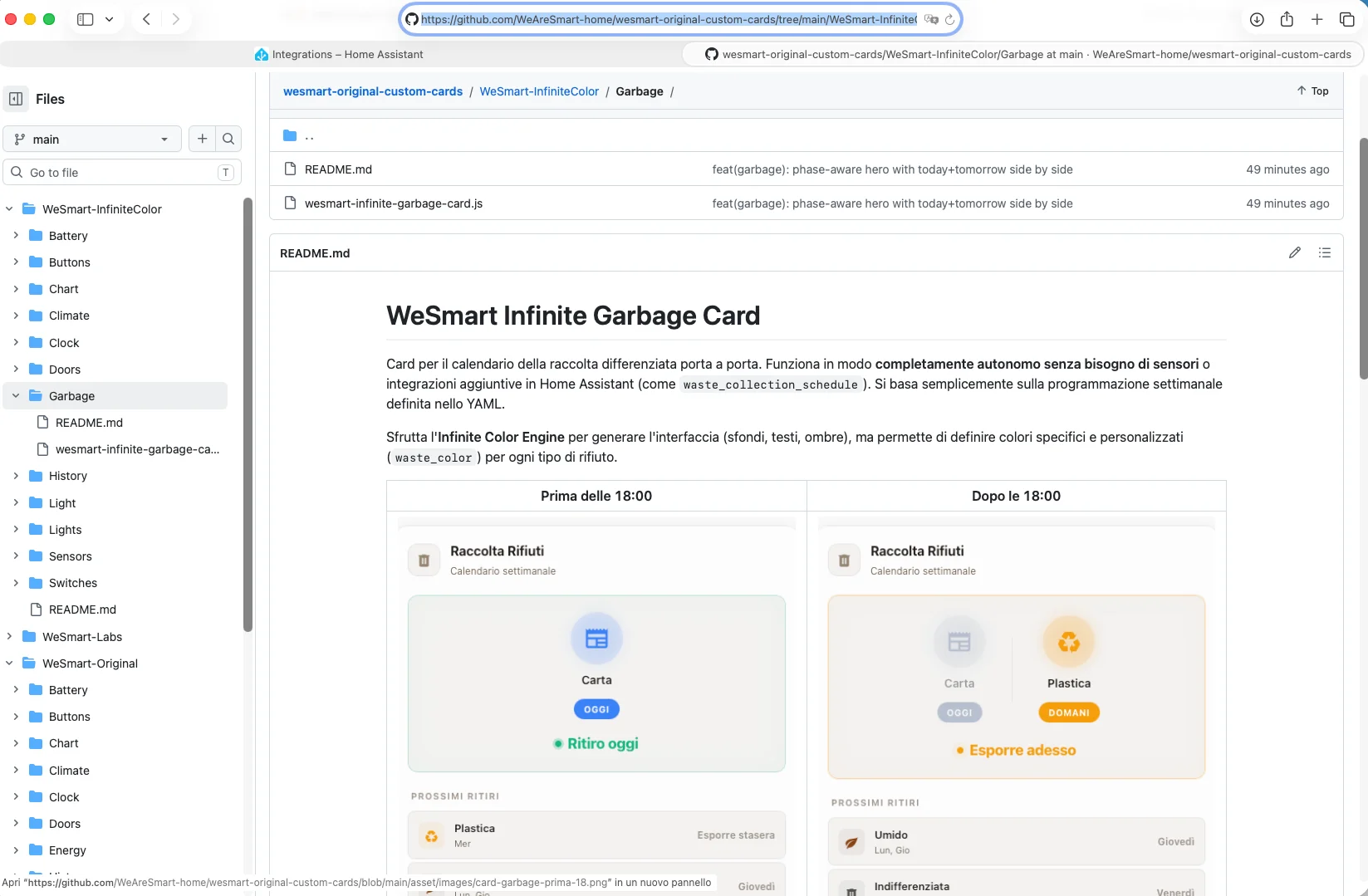Image resolution: width=1368 pixels, height=896 pixels.
Task: Select the Sensors folder in tree
Action: (71, 556)
